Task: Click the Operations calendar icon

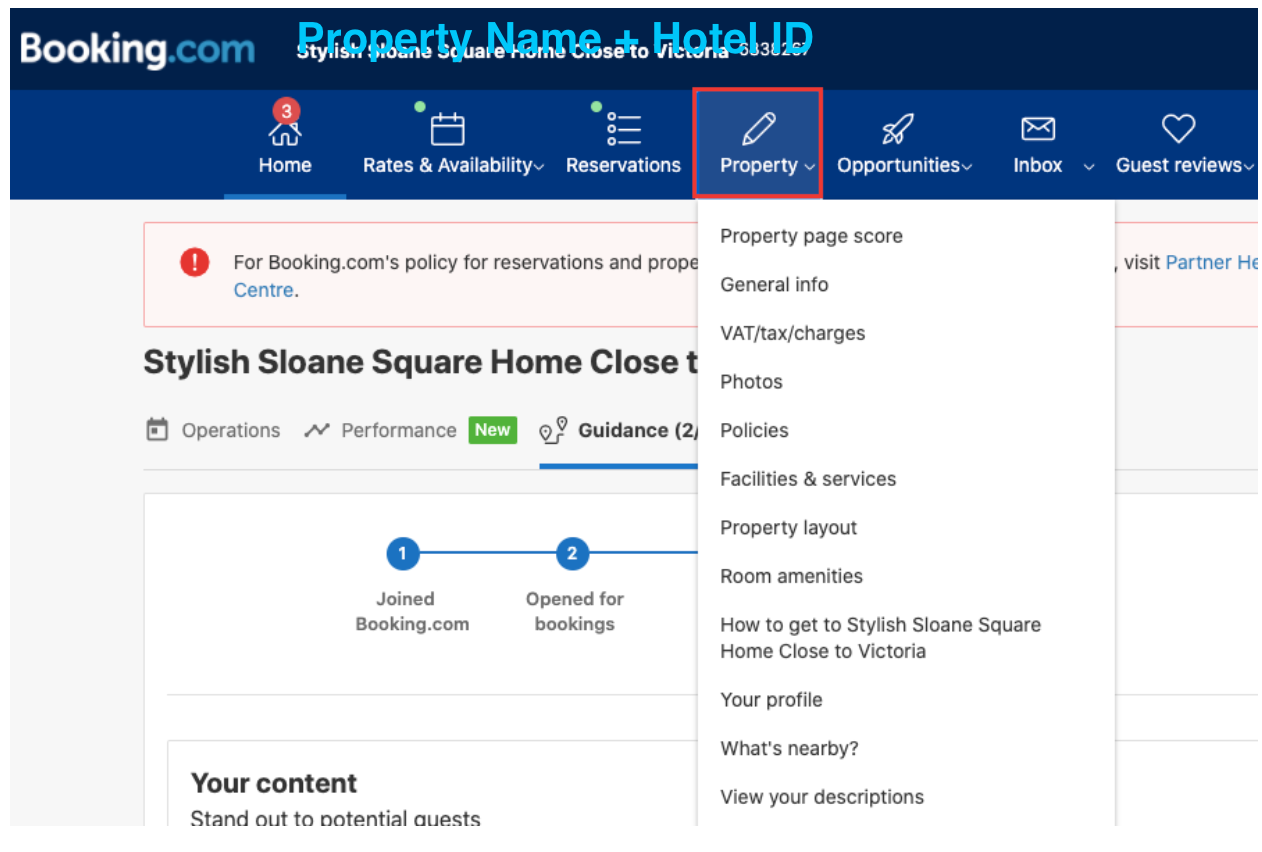Action: pyautogui.click(x=157, y=431)
